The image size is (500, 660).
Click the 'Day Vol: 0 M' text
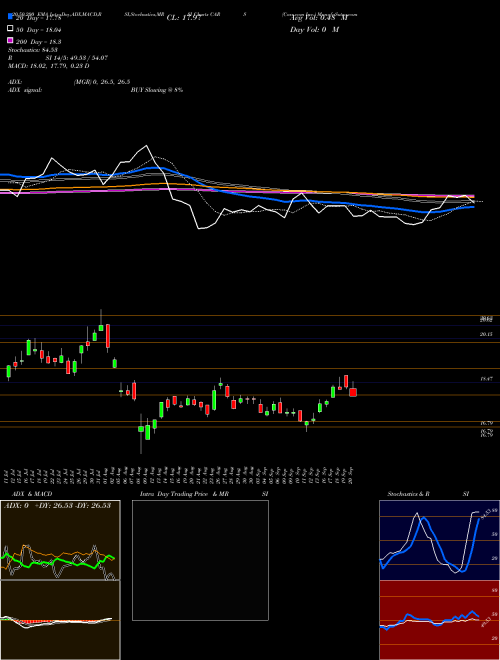click(x=314, y=30)
